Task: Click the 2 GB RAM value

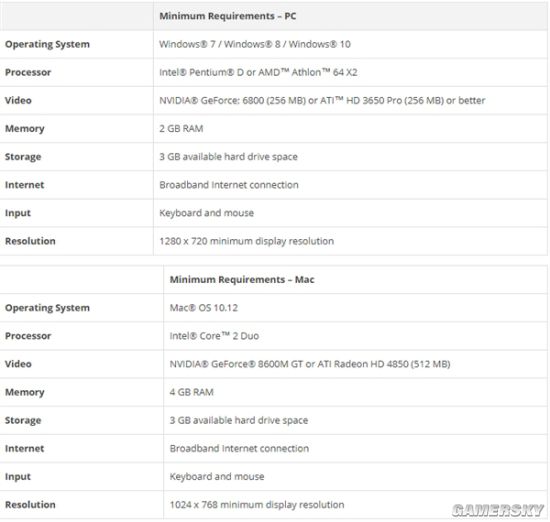Action: (181, 128)
